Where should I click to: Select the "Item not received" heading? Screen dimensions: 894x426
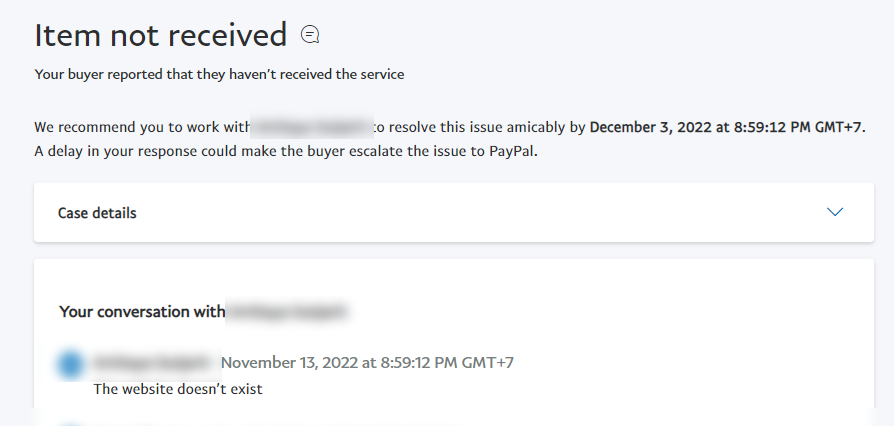(x=160, y=36)
